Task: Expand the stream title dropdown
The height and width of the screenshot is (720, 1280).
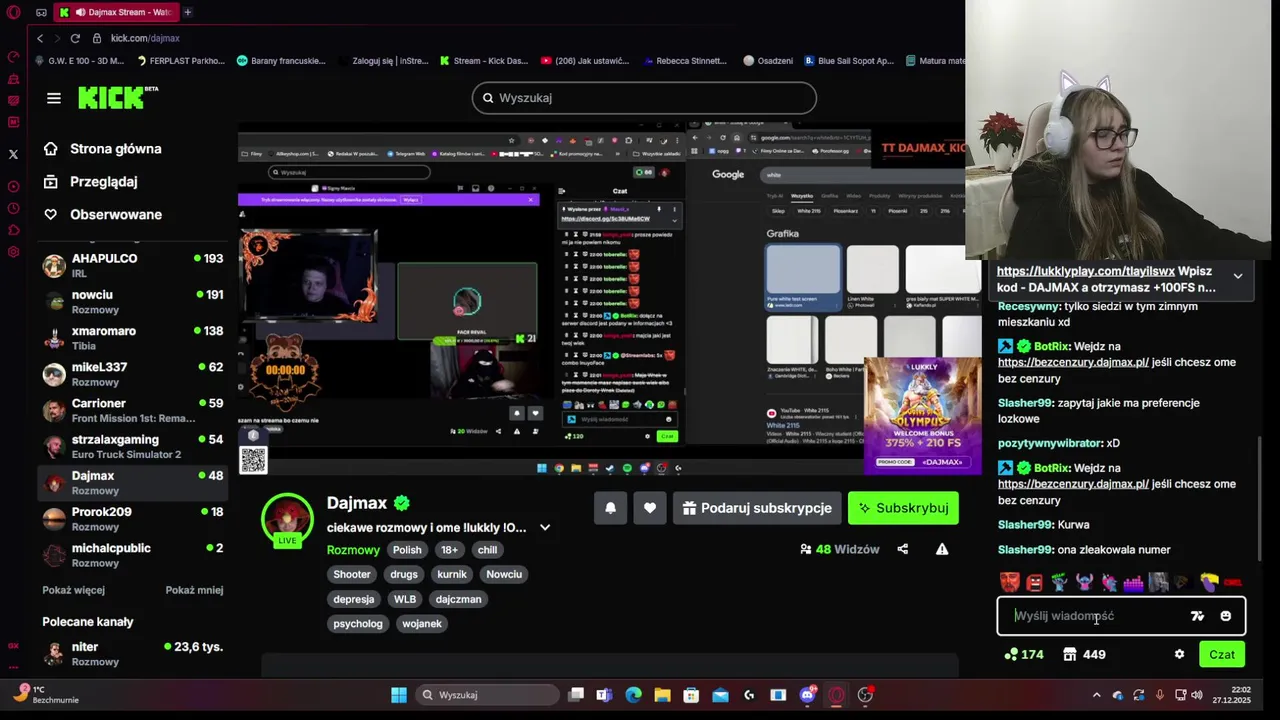Action: [545, 528]
